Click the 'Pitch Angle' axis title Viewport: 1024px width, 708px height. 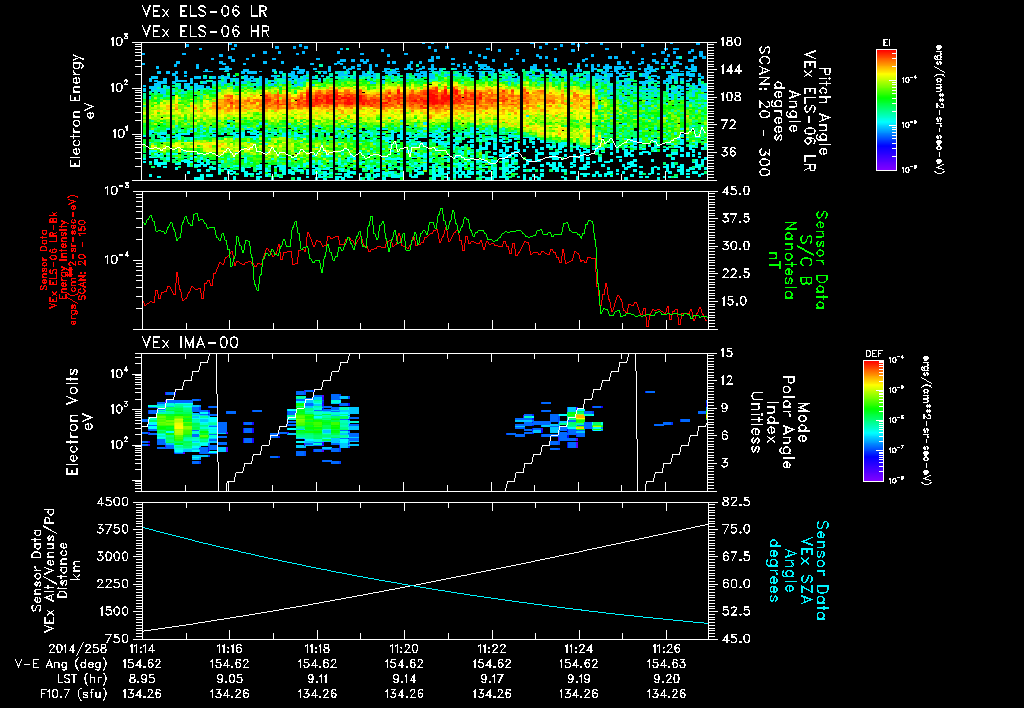pos(824,111)
